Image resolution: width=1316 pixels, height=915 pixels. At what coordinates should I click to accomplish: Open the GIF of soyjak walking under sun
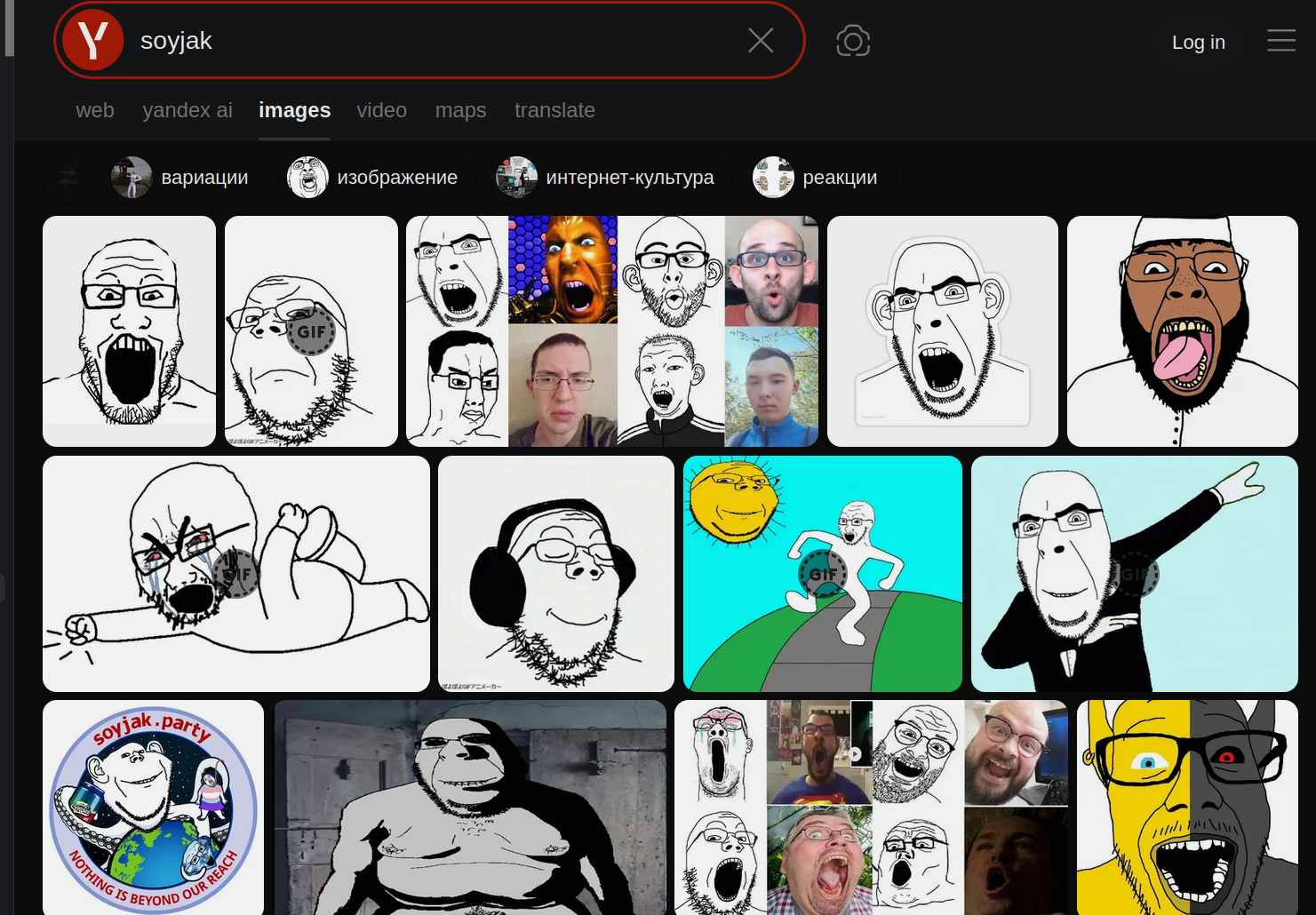click(x=823, y=574)
